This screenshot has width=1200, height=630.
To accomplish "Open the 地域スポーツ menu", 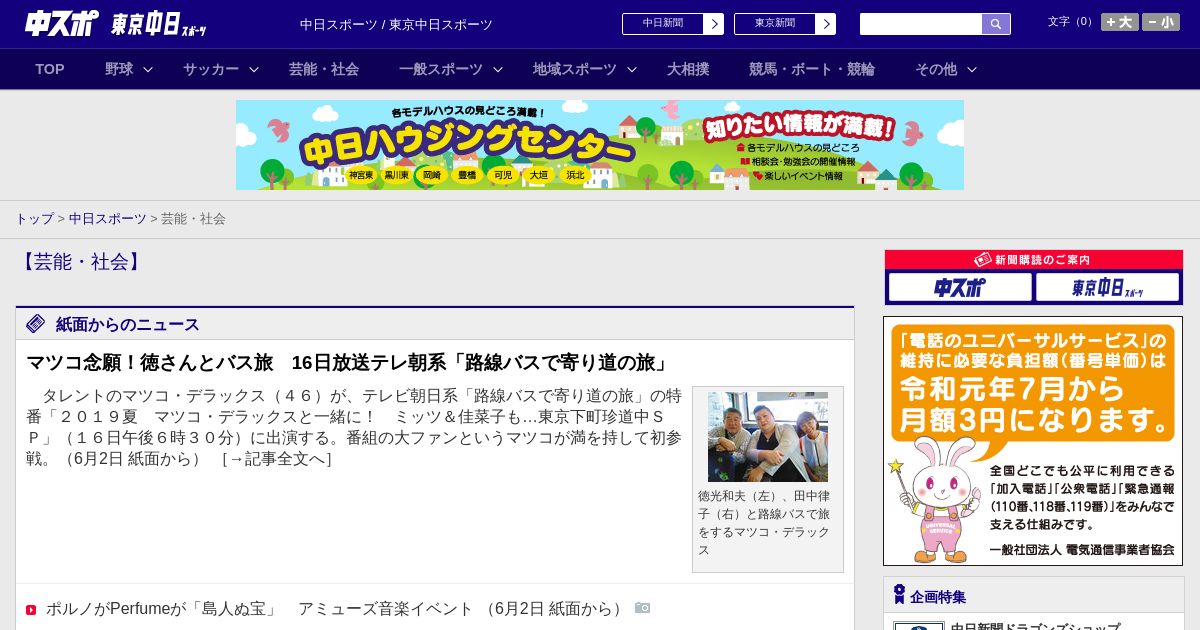I will tap(575, 69).
